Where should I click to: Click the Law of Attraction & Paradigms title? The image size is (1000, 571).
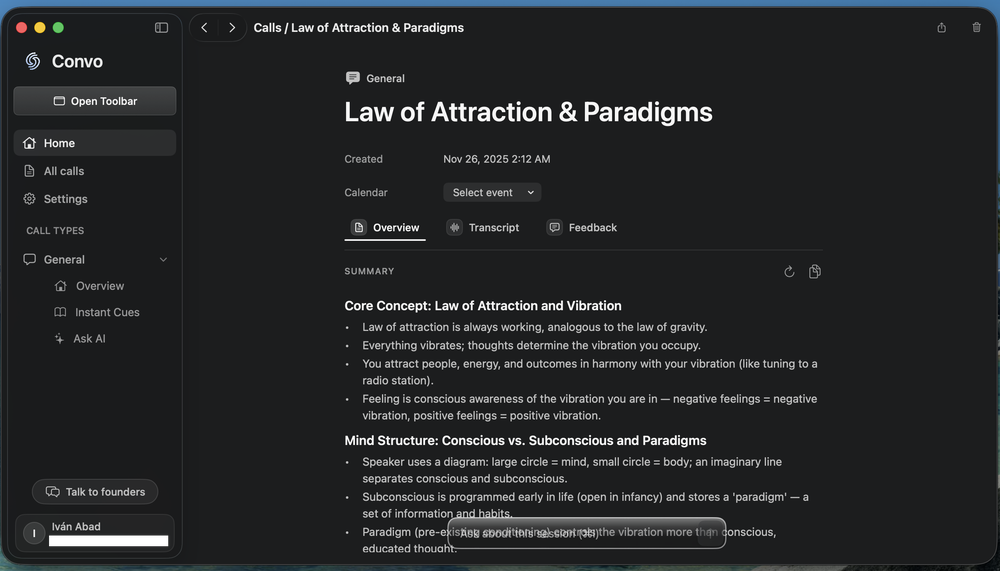click(x=528, y=112)
